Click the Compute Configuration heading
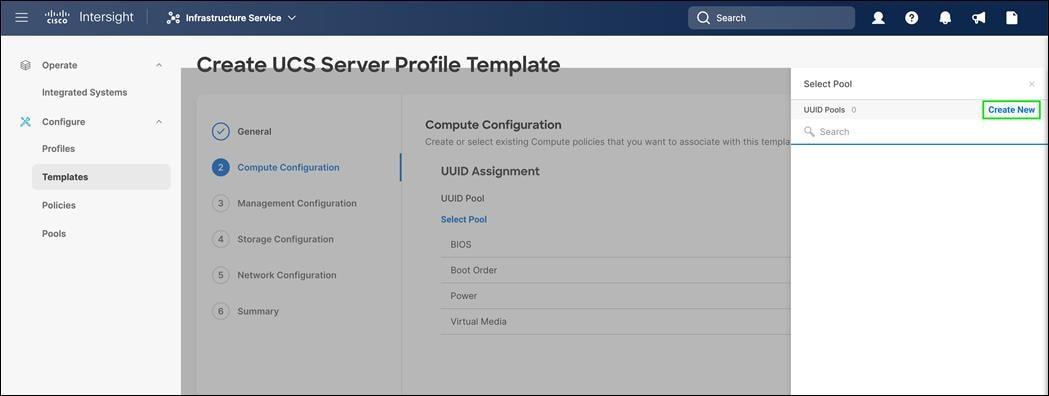This screenshot has width=1049, height=396. (493, 125)
